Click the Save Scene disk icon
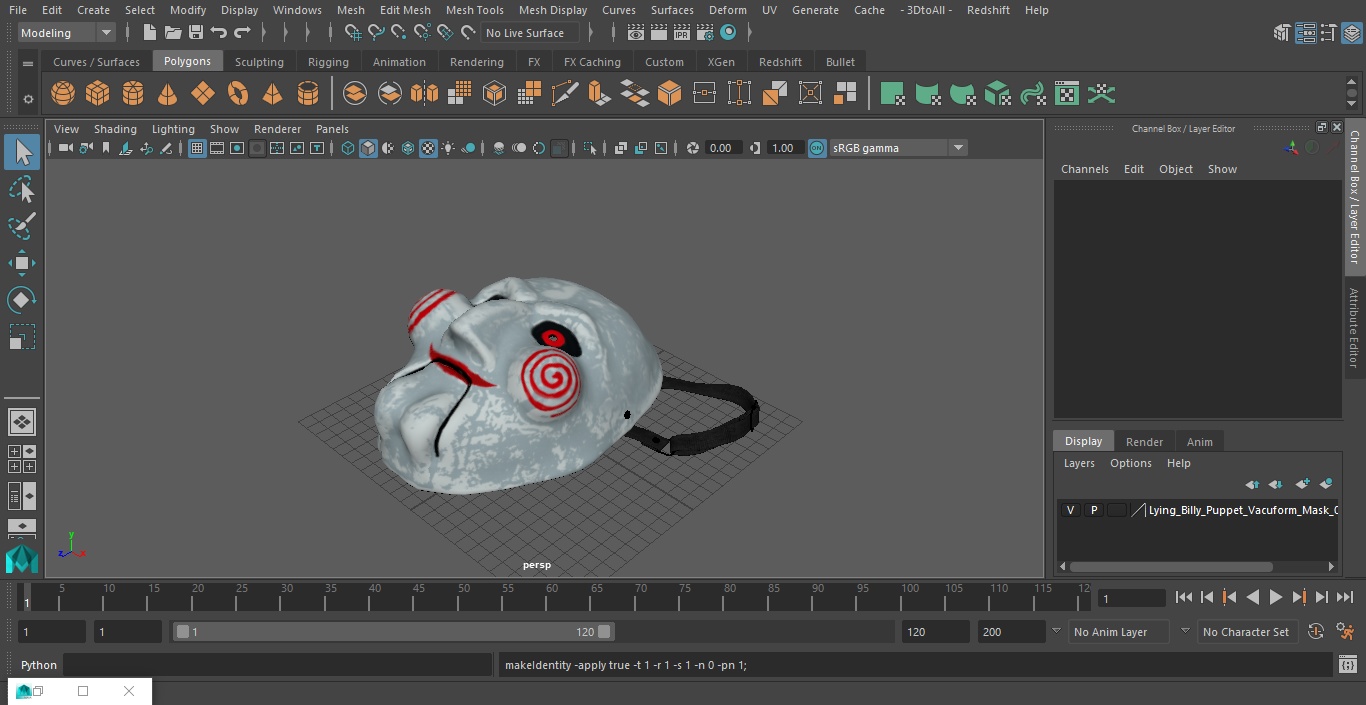Image resolution: width=1366 pixels, height=705 pixels. tap(196, 33)
